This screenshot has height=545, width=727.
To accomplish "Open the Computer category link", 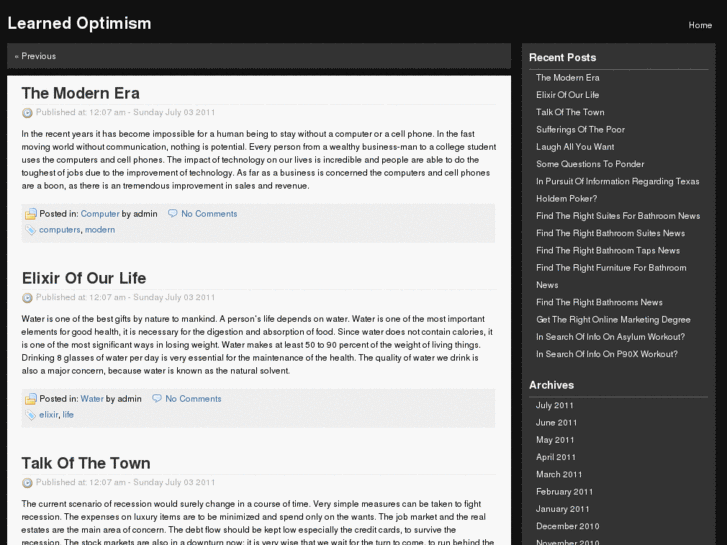I will [x=100, y=214].
